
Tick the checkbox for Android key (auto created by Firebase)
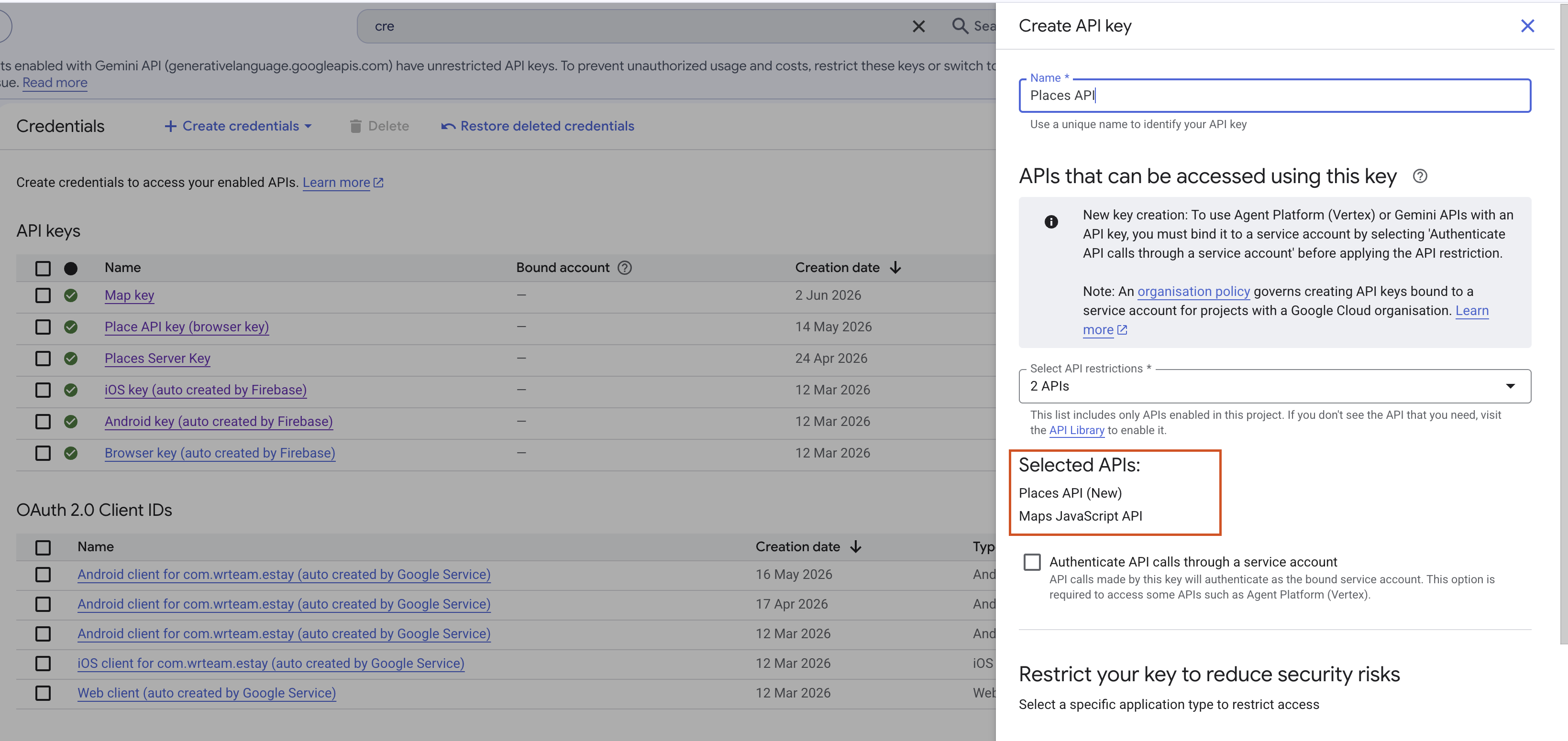(43, 422)
